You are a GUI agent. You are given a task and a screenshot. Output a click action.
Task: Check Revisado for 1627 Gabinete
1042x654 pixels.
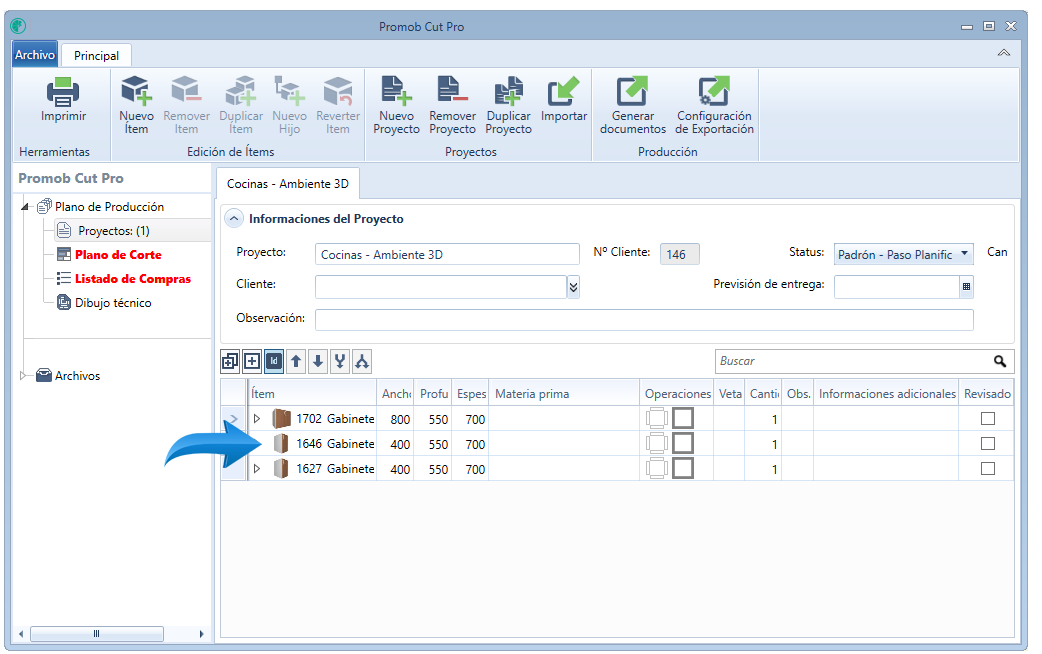coord(988,469)
